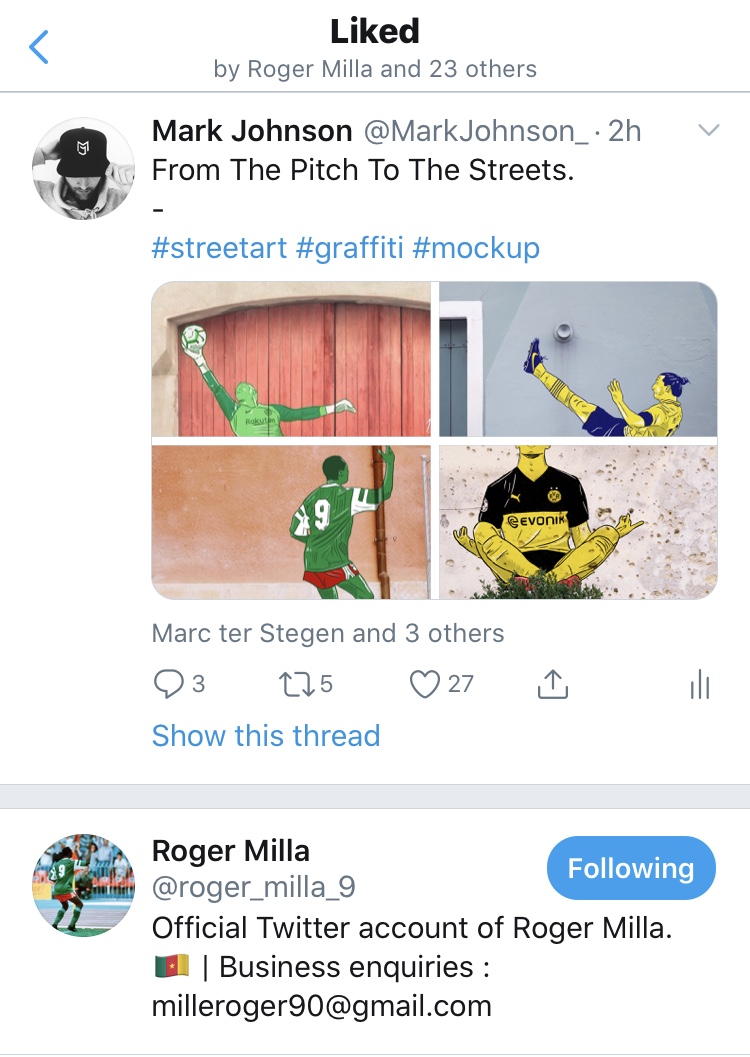View tweet analytics bar chart icon
Viewport: 750px width, 1057px height.
point(700,685)
